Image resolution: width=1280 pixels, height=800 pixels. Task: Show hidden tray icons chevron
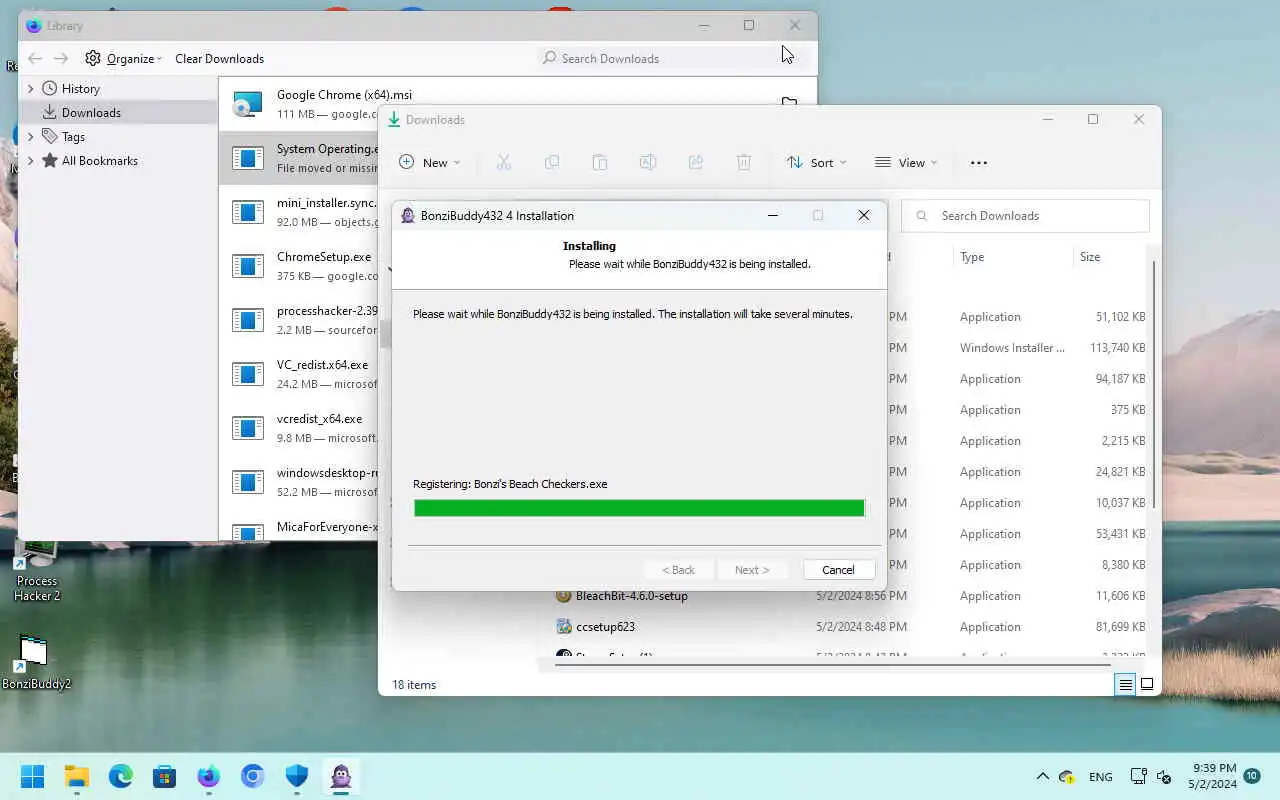click(1042, 776)
